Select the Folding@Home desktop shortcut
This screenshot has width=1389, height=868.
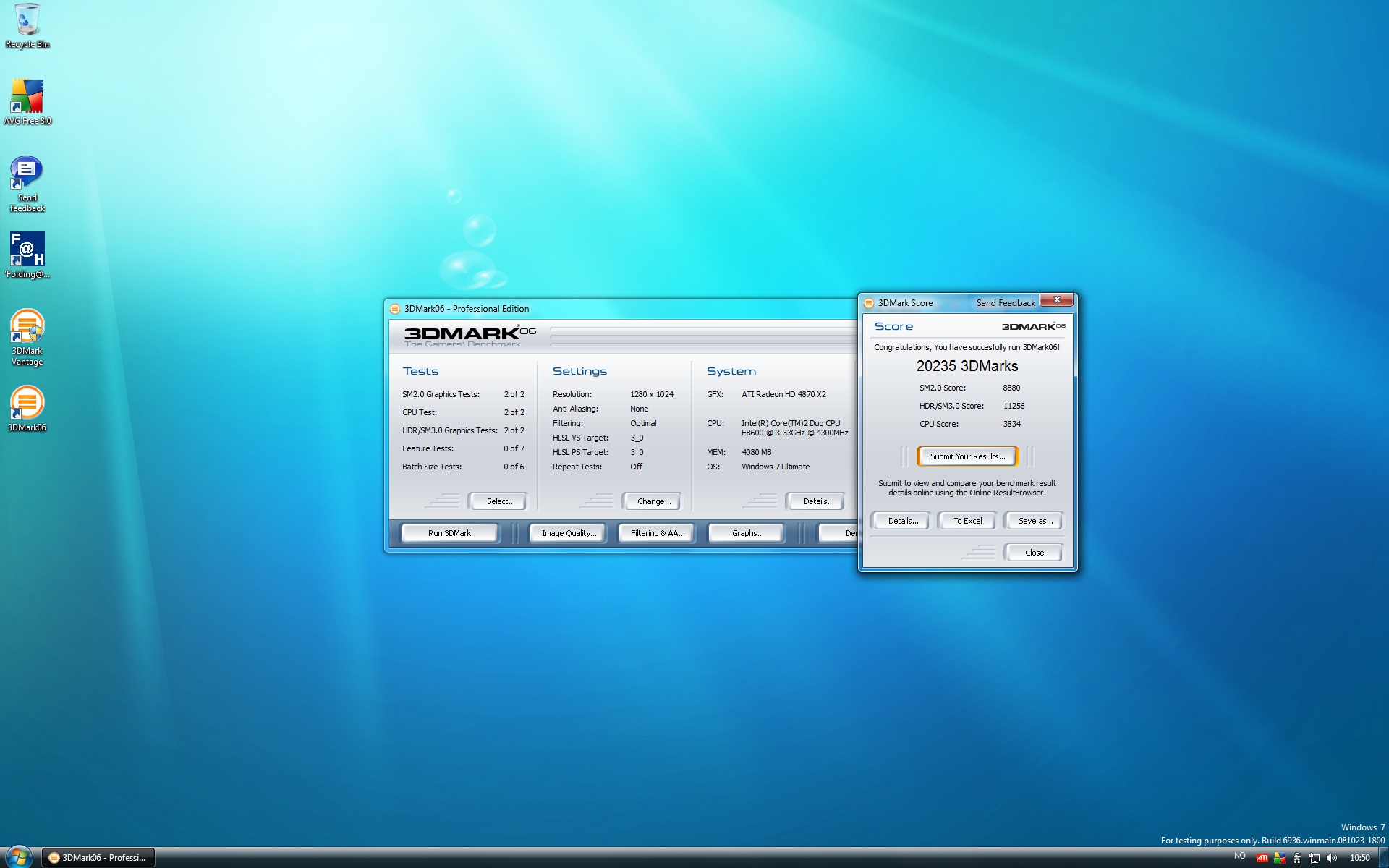27,255
